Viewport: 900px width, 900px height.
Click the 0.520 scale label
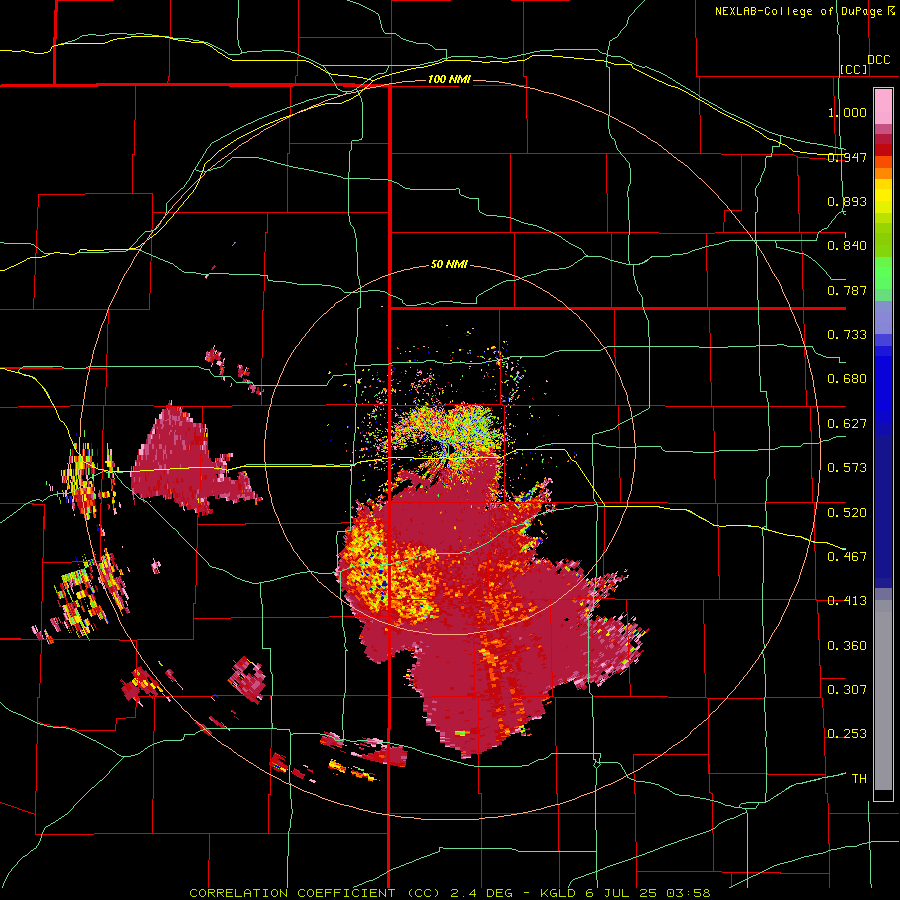[847, 512]
